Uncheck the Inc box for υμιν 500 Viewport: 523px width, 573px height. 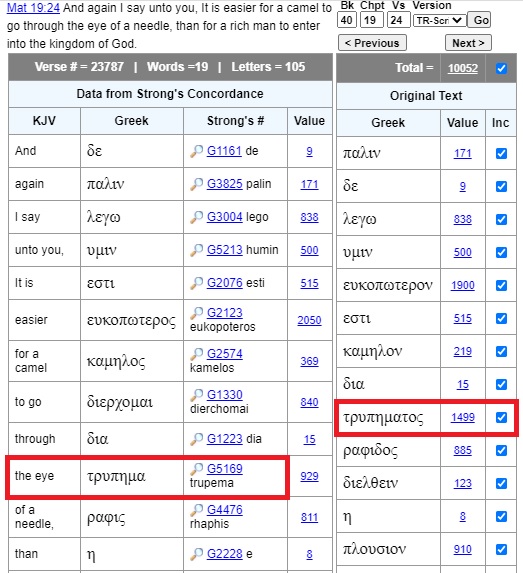point(501,252)
